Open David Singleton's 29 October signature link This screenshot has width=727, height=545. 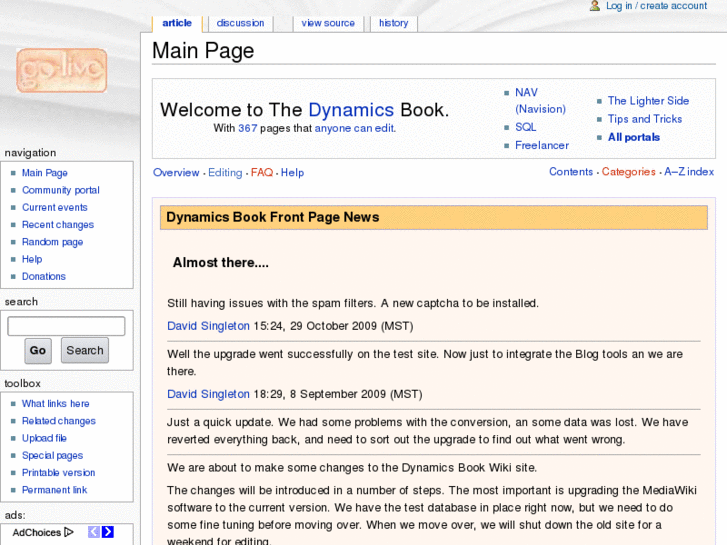tap(208, 326)
